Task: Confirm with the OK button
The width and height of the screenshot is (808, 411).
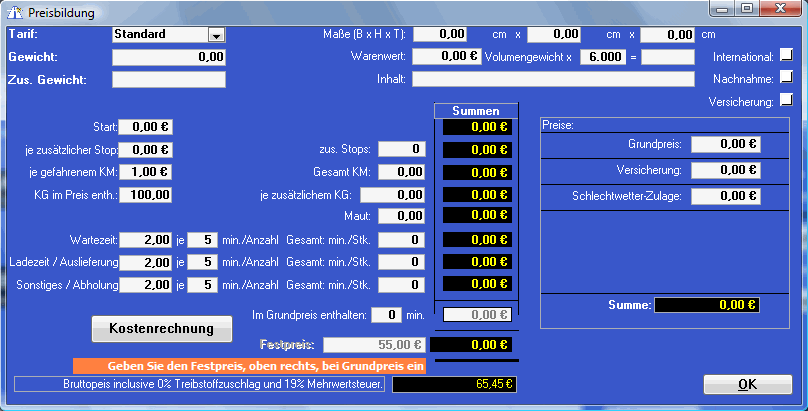Action: (747, 384)
